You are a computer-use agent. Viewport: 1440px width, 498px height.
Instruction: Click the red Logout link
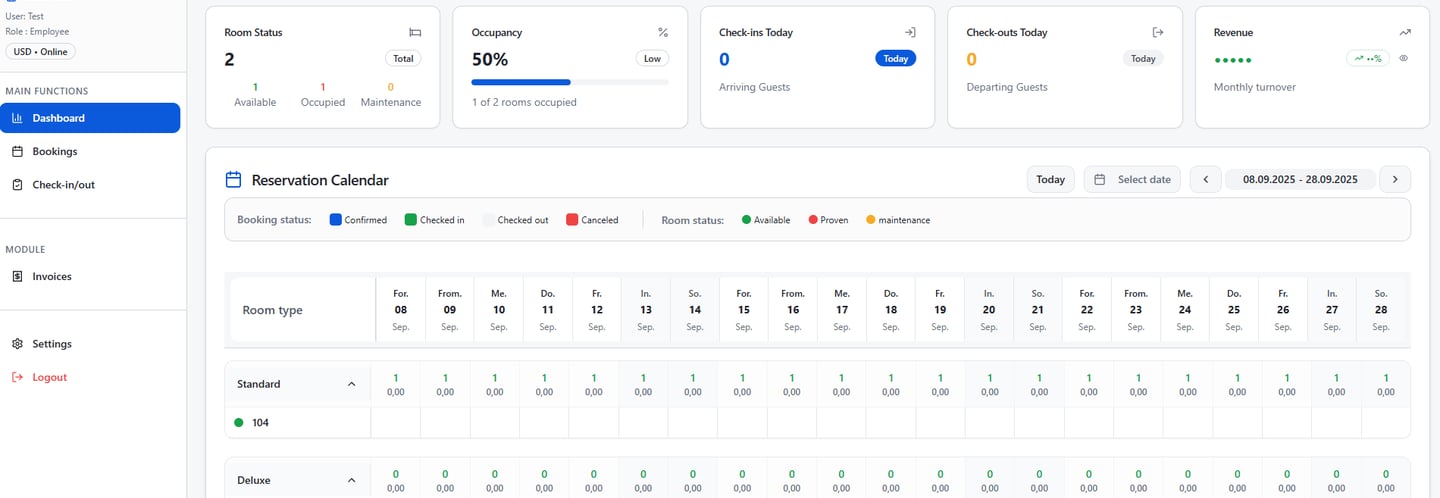(x=49, y=377)
